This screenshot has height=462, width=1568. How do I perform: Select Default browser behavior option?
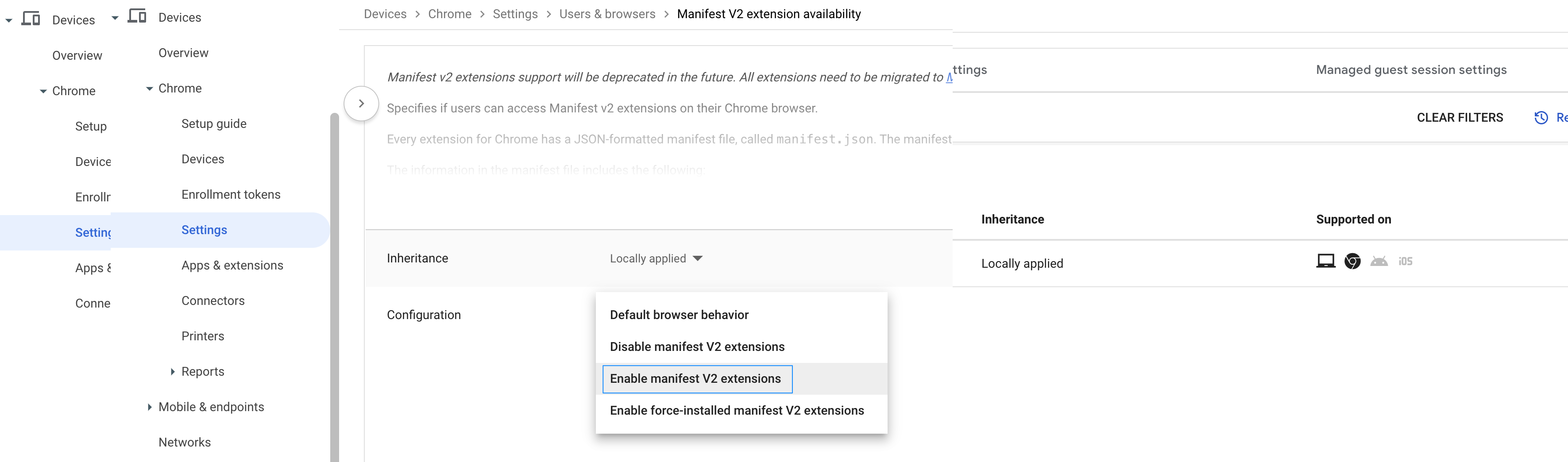[679, 315]
